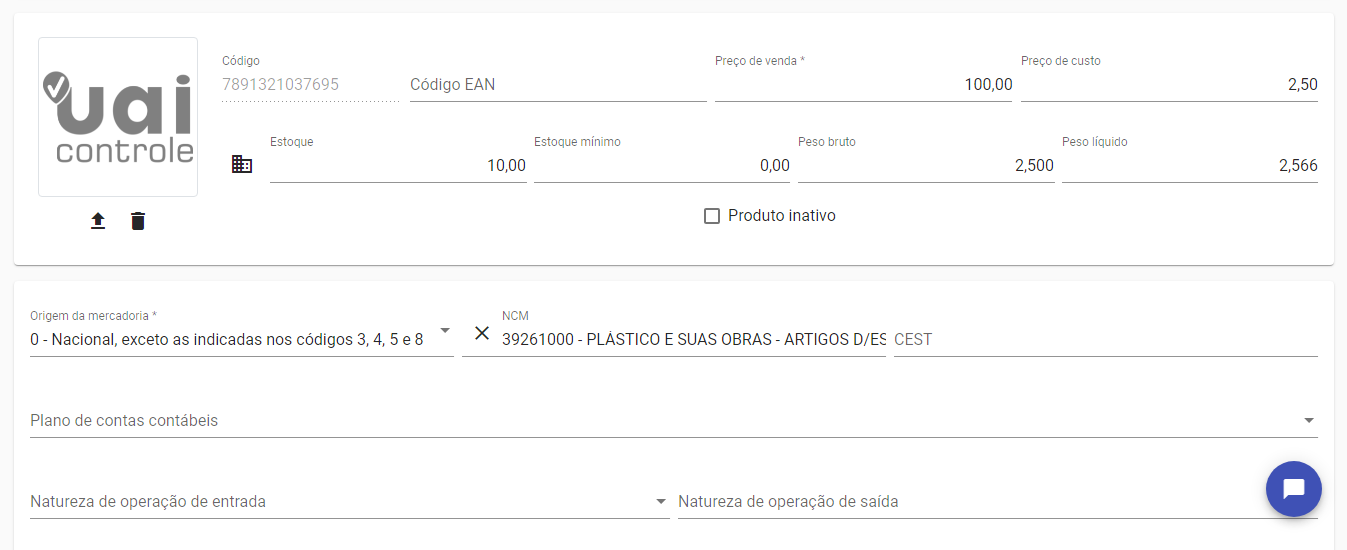Expand Natureza de operação de entrada dropdown
Viewport: 1347px width, 550px height.
tap(660, 501)
